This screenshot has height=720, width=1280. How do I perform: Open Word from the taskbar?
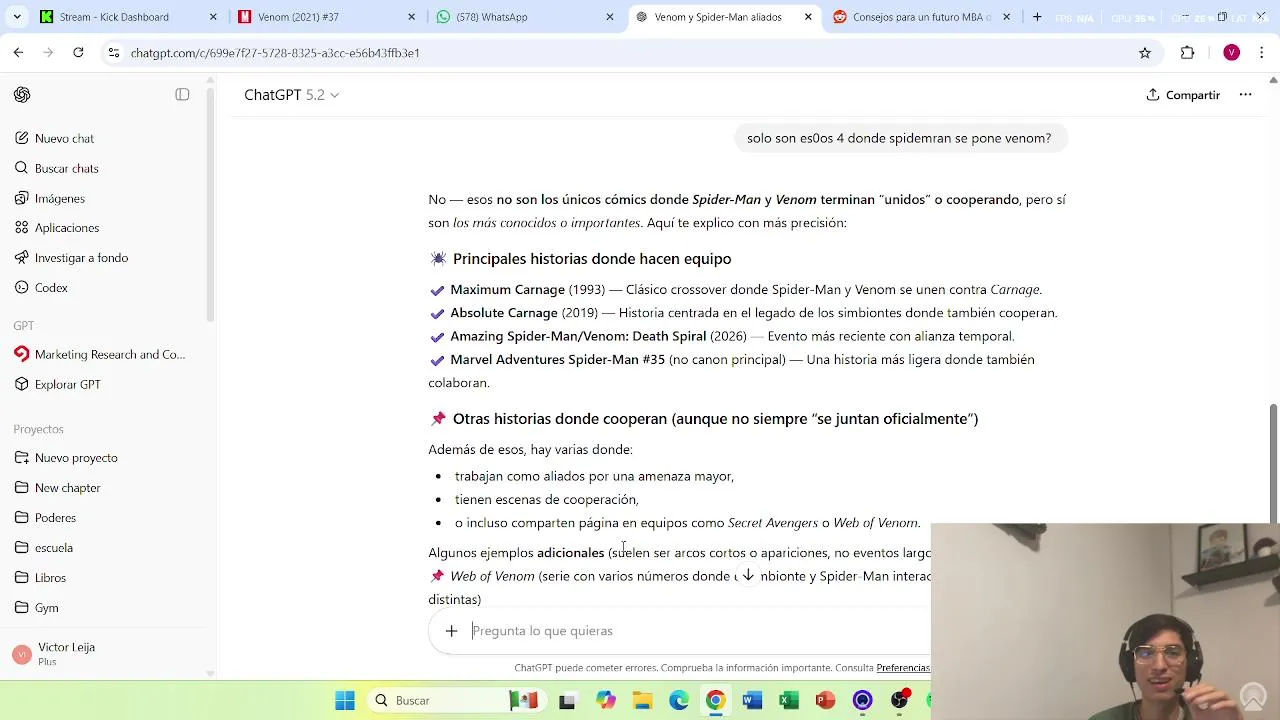[x=752, y=701]
